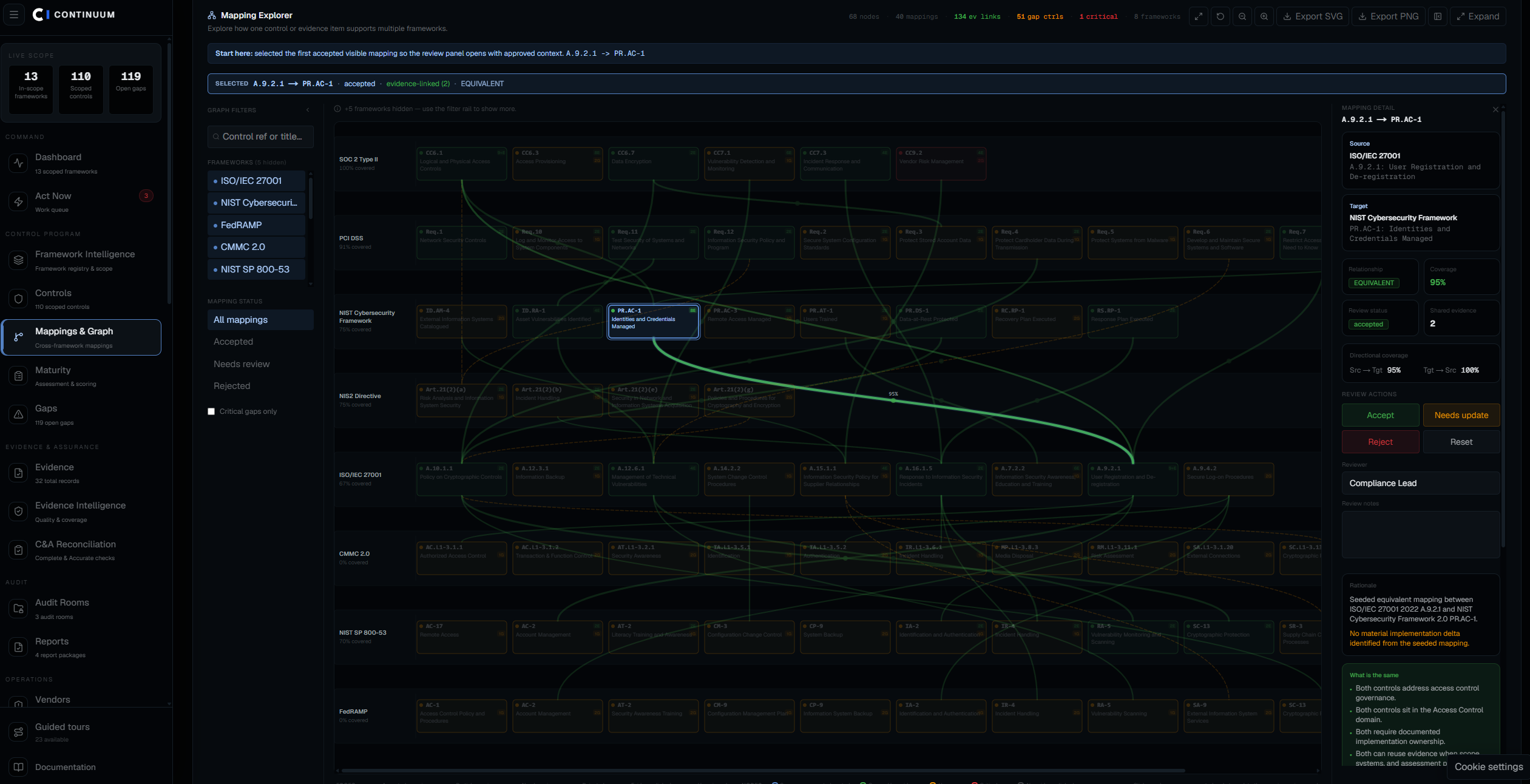This screenshot has height=784, width=1530.
Task: Open Audit Rooms folder icon
Action: pos(19,609)
